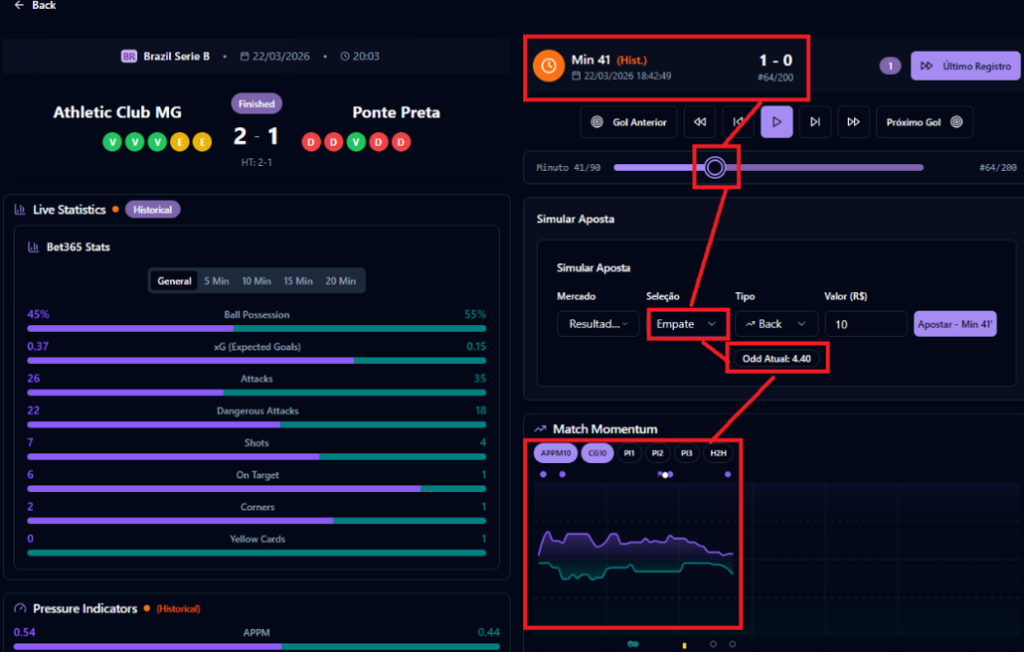Viewport: 1024px width, 652px height.
Task: Toggle the APPM10 momentum chip
Action: (x=554, y=453)
